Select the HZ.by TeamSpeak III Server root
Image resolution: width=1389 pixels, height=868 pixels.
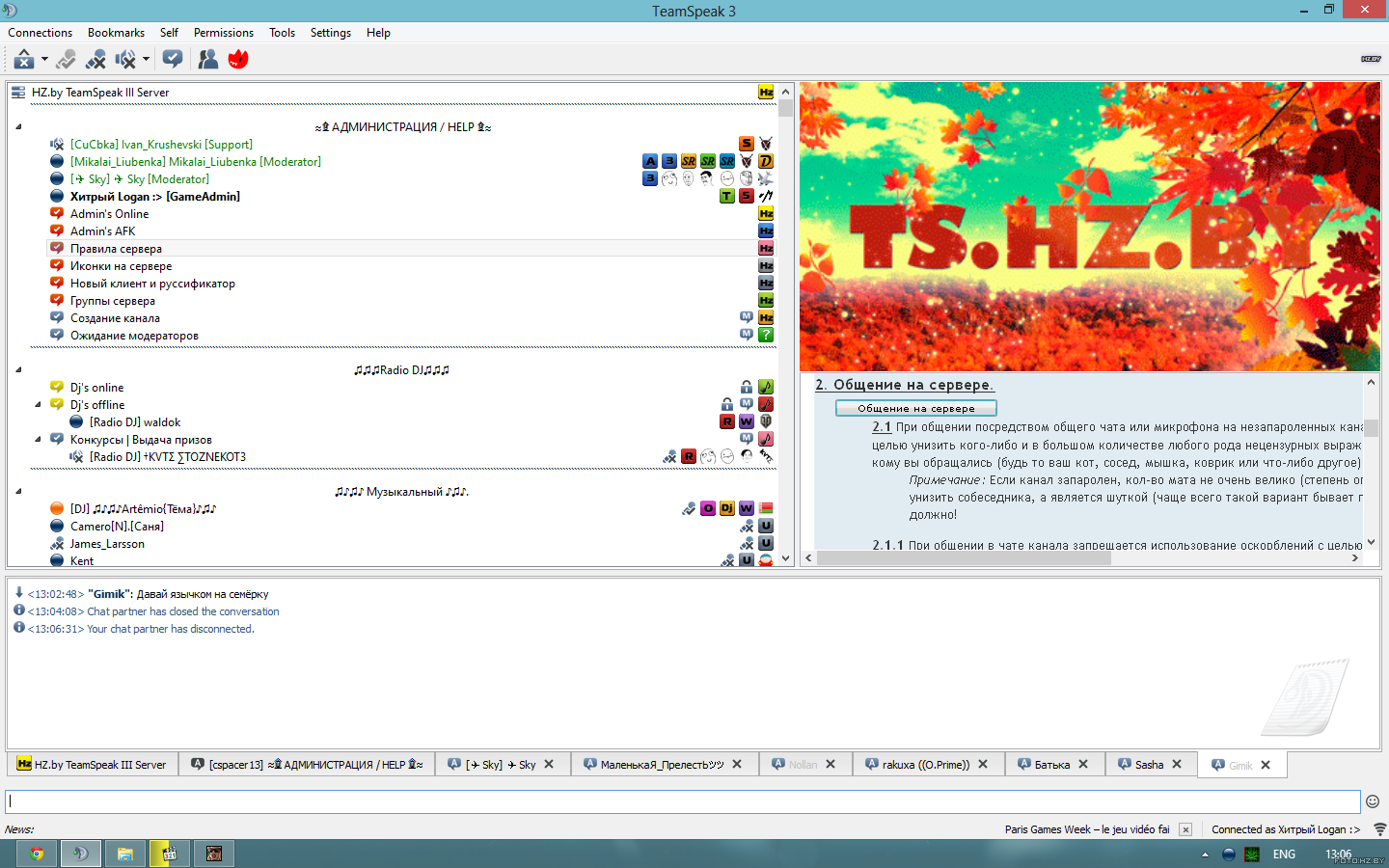pyautogui.click(x=100, y=93)
